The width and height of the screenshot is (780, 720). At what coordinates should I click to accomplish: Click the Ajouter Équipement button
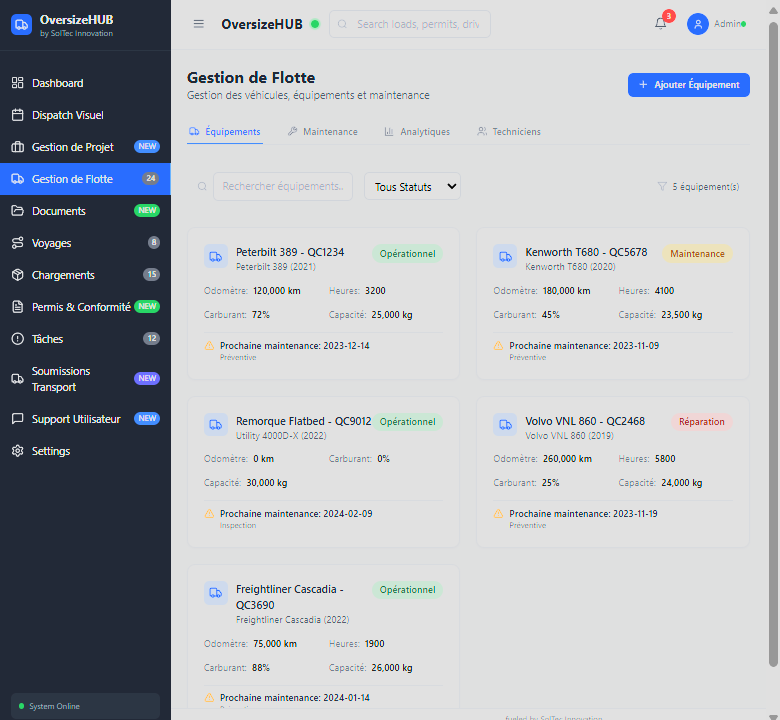[x=688, y=85]
